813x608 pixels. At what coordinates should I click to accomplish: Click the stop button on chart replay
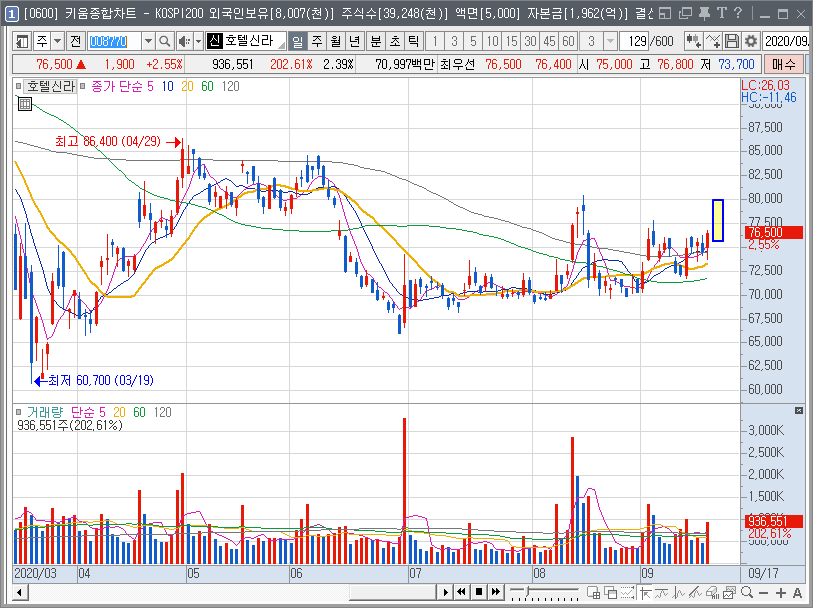tap(479, 592)
